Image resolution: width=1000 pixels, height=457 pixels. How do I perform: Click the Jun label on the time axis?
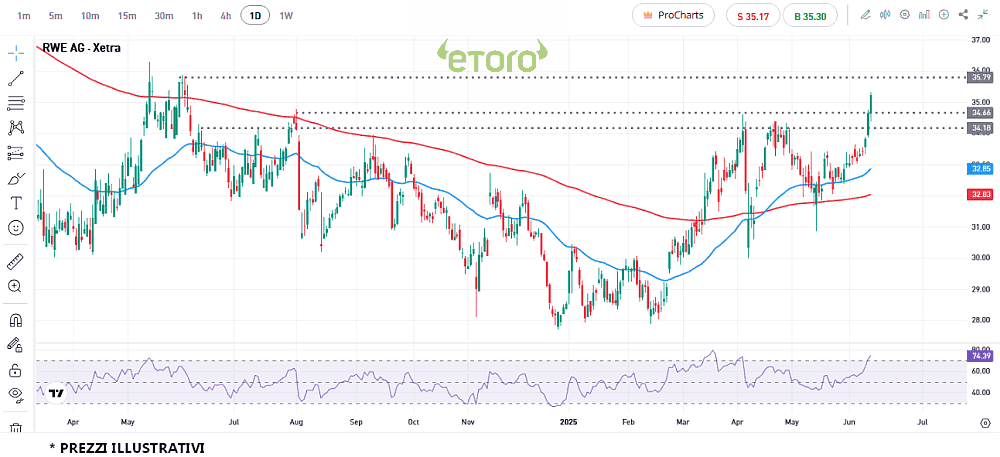point(849,422)
